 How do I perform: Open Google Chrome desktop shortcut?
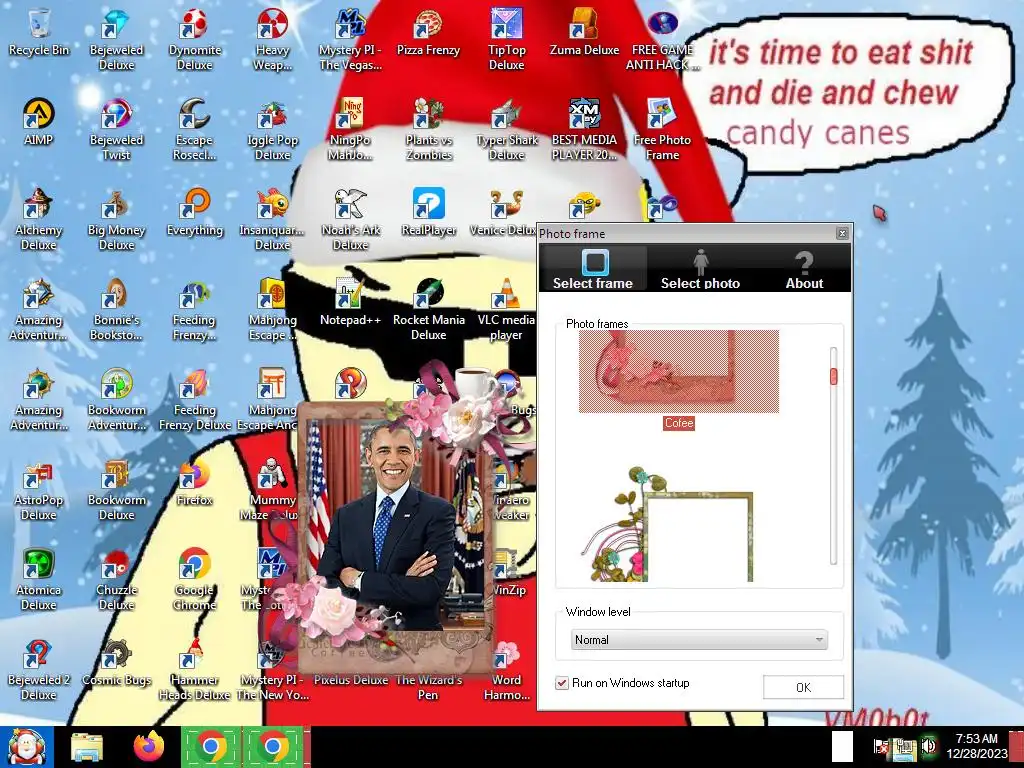(195, 580)
